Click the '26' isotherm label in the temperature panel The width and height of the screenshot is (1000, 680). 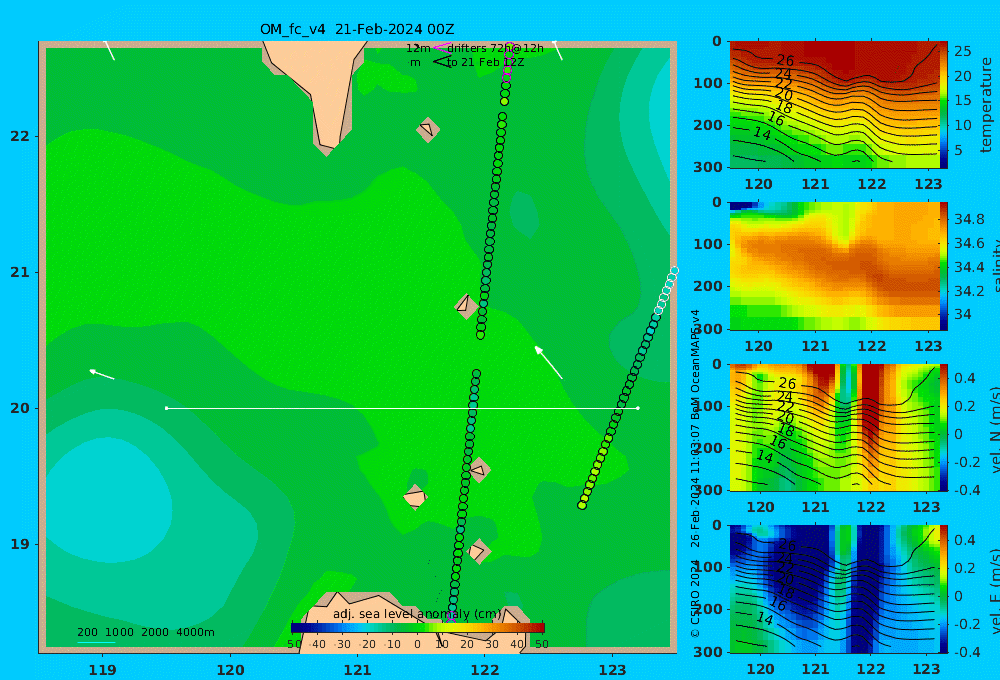click(x=785, y=61)
